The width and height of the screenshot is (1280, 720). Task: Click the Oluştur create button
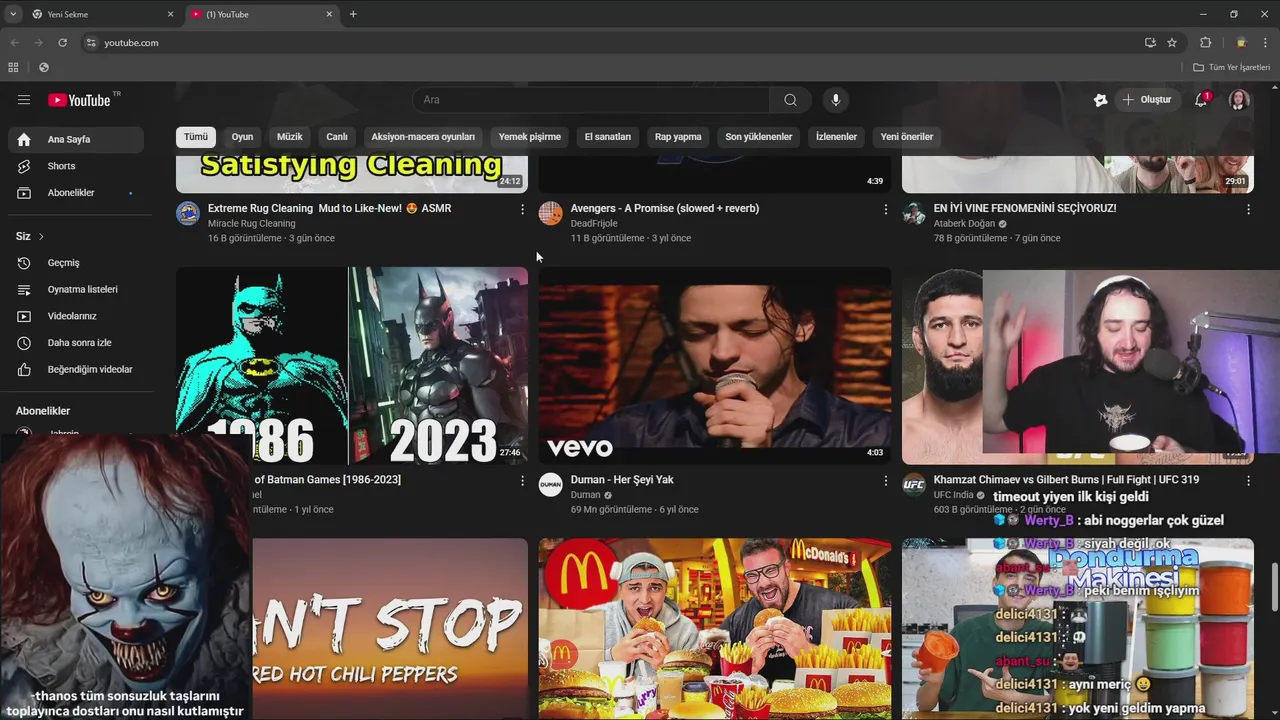[x=1147, y=100]
